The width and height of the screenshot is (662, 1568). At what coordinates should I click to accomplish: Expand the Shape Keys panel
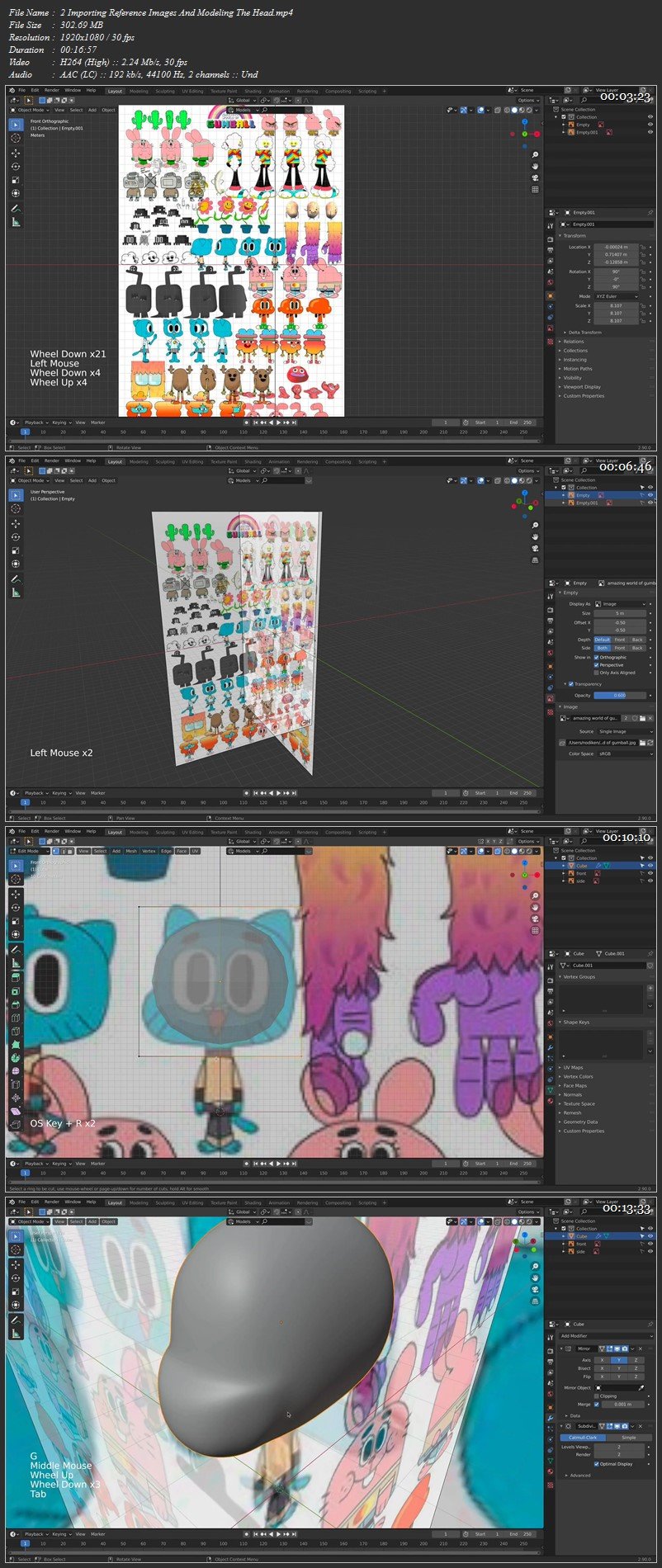pyautogui.click(x=576, y=1022)
